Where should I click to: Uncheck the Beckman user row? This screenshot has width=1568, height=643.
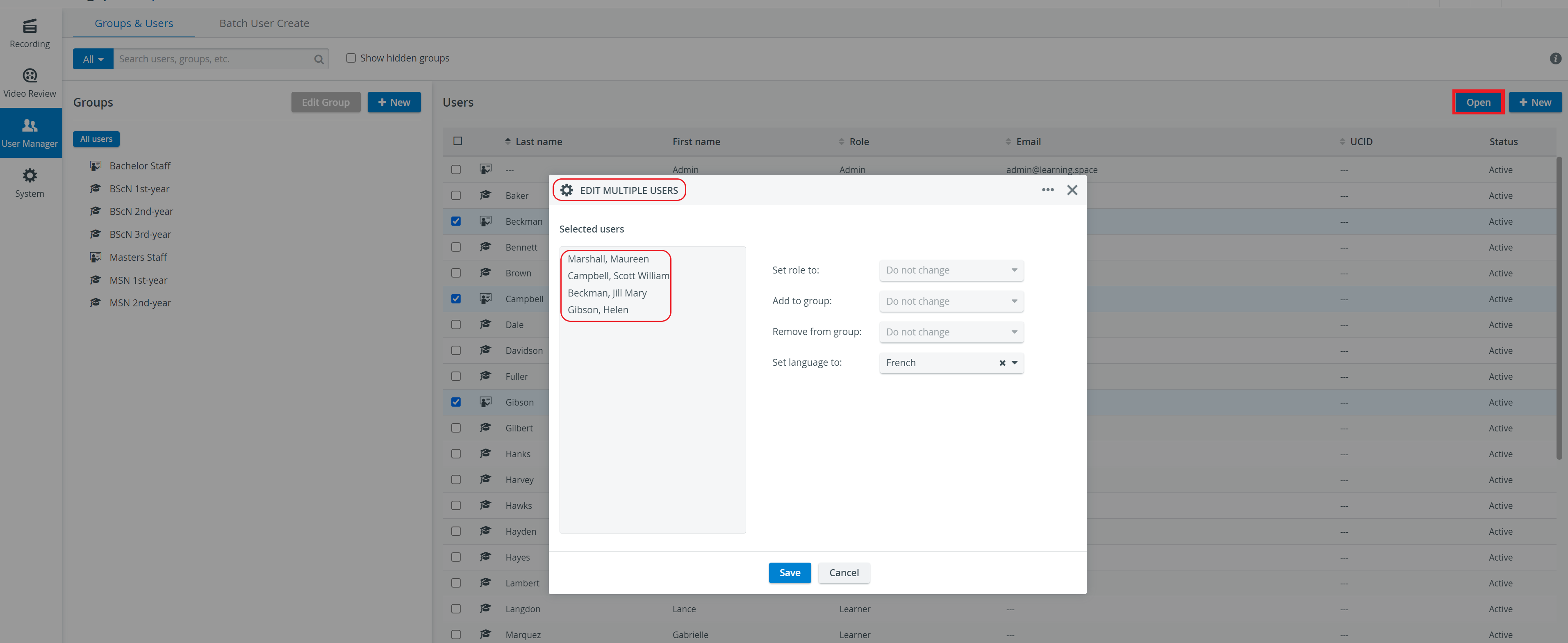point(456,221)
